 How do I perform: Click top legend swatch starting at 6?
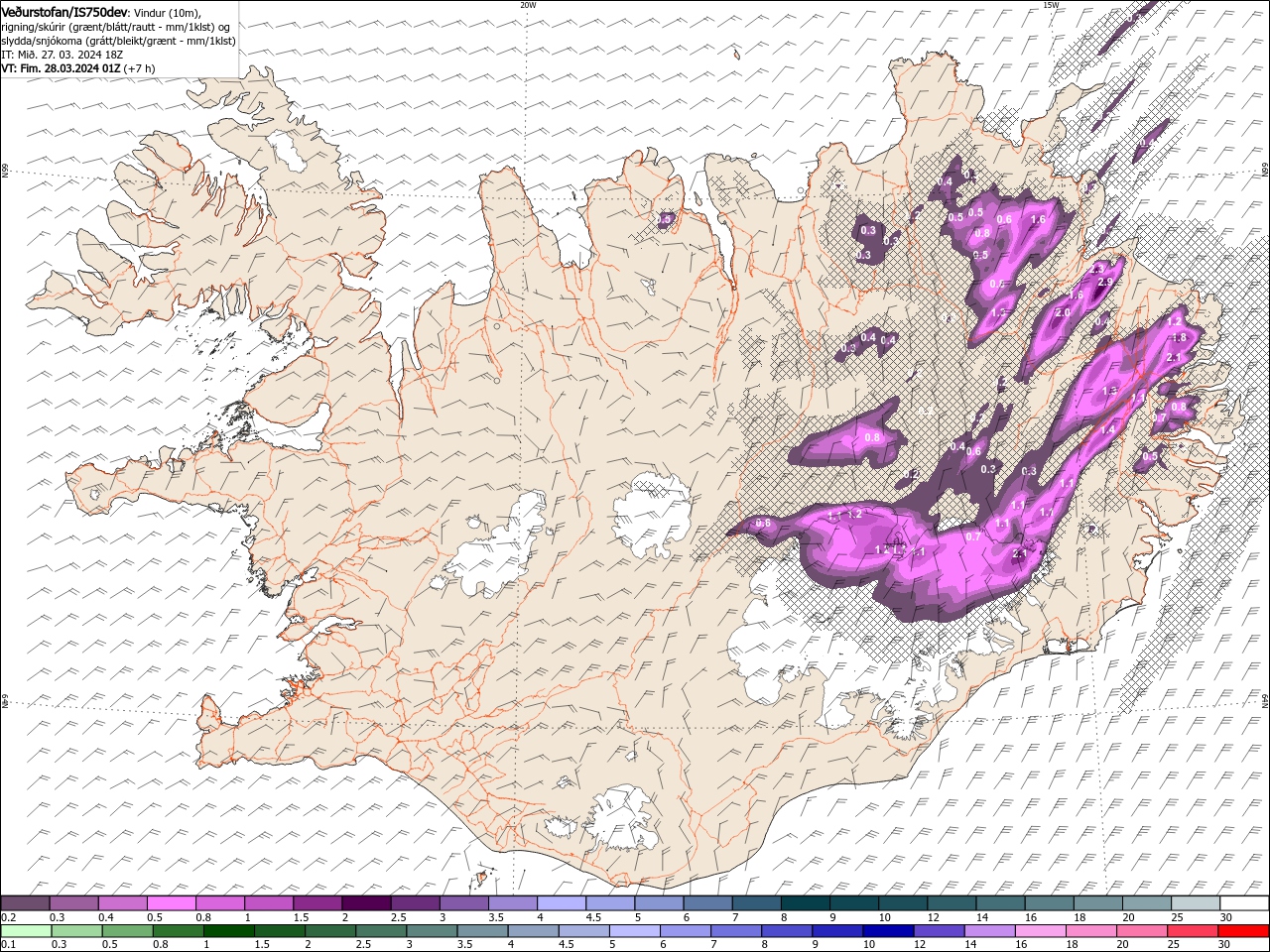(707, 903)
